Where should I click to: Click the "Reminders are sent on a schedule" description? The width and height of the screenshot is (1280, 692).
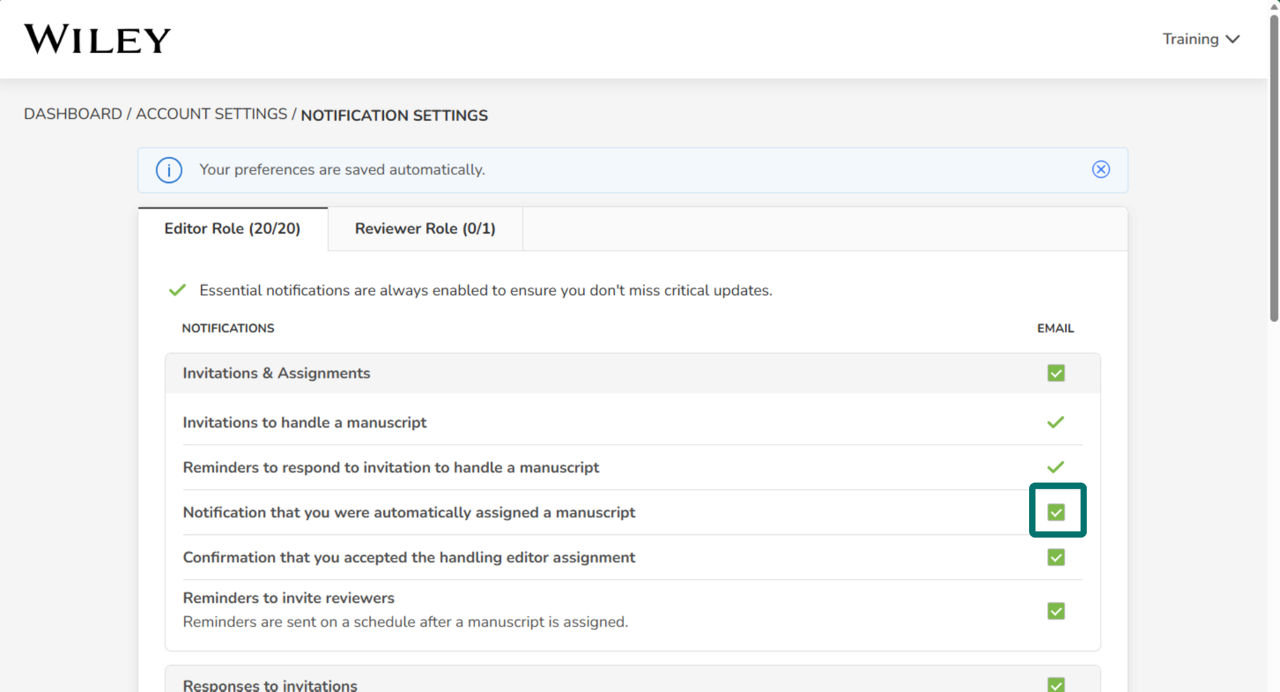405,622
